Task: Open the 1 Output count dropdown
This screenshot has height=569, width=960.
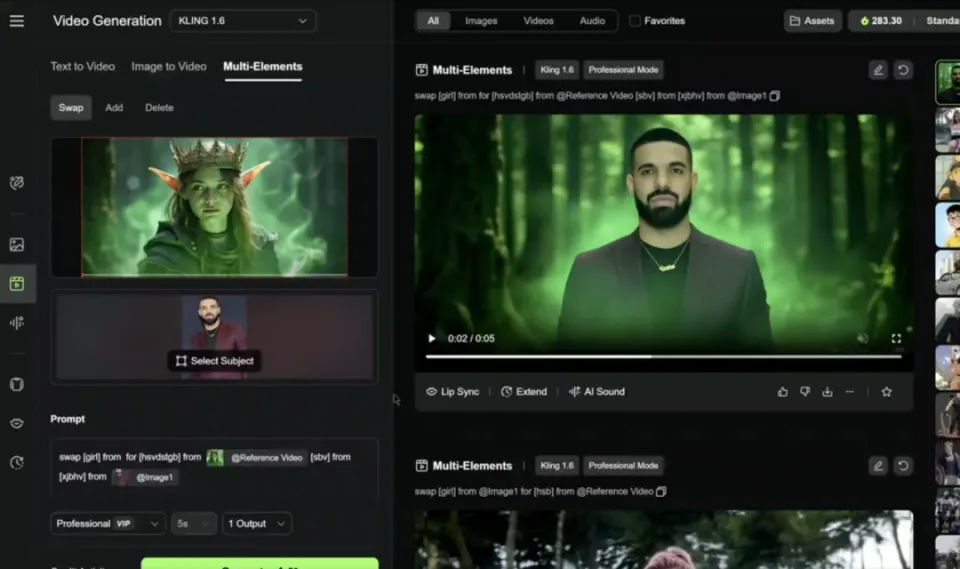Action: tap(256, 524)
